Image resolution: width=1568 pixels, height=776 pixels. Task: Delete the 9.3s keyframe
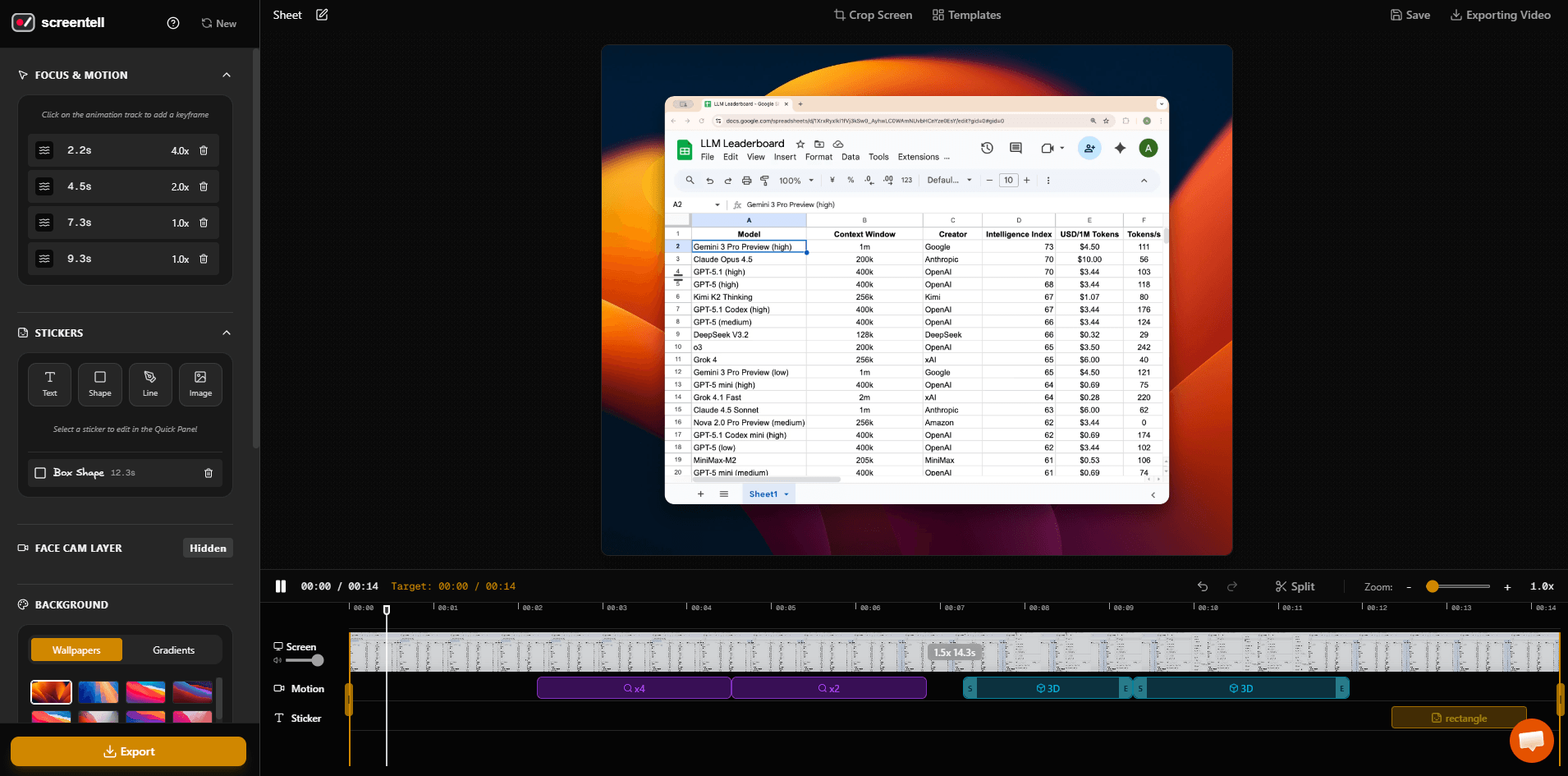click(x=204, y=259)
